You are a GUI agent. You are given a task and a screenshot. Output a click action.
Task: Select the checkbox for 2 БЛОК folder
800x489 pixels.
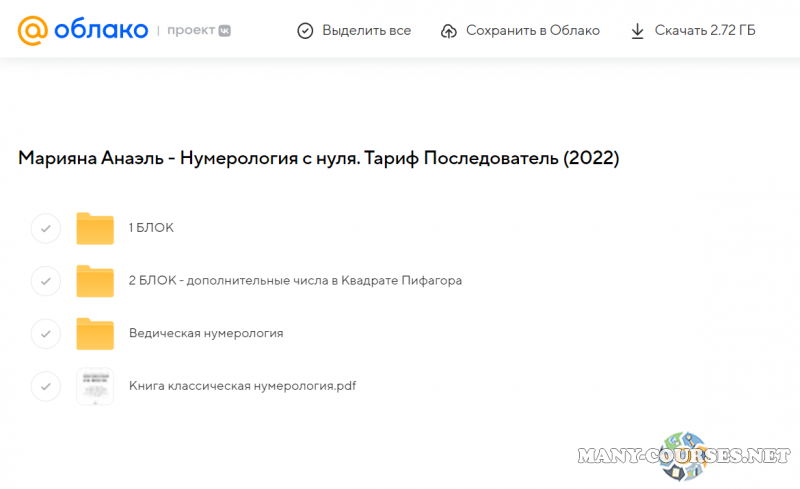[45, 281]
